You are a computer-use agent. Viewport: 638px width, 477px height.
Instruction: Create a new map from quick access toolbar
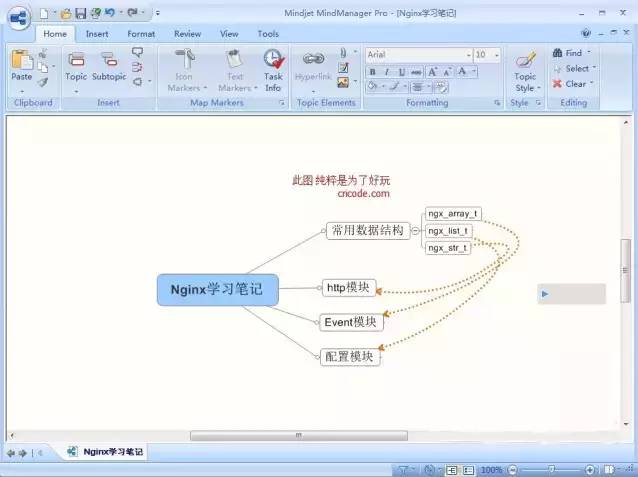44,13
